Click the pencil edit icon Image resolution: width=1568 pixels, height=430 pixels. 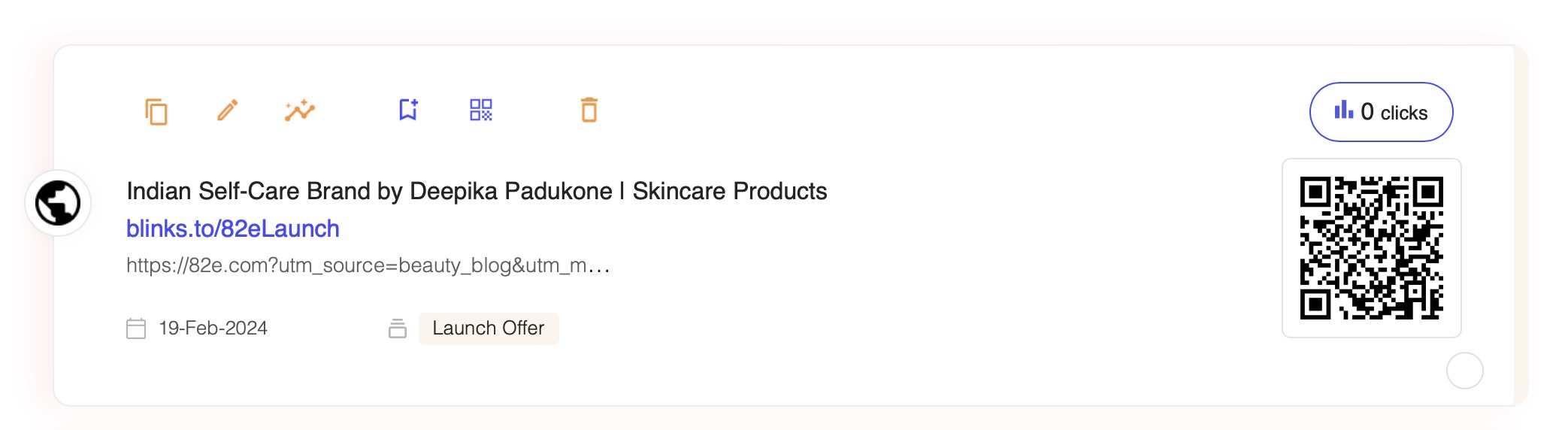point(228,111)
